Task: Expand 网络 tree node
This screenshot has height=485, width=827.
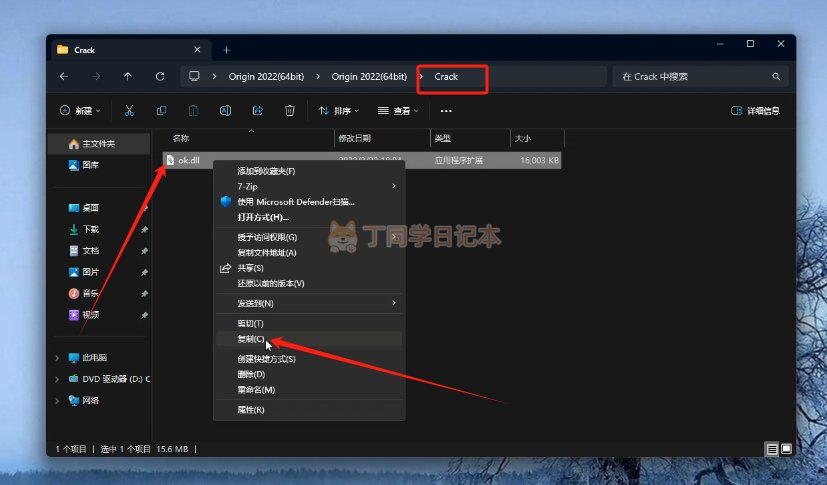Action: click(57, 401)
